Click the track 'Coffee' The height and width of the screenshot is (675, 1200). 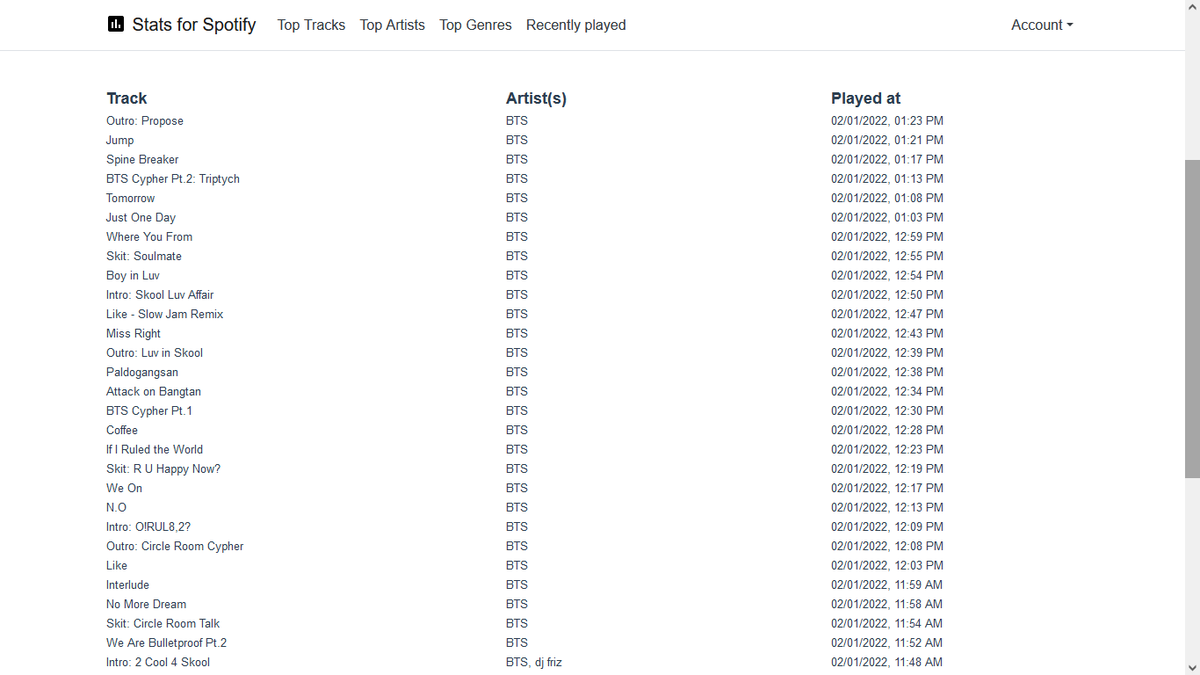pyautogui.click(x=122, y=430)
